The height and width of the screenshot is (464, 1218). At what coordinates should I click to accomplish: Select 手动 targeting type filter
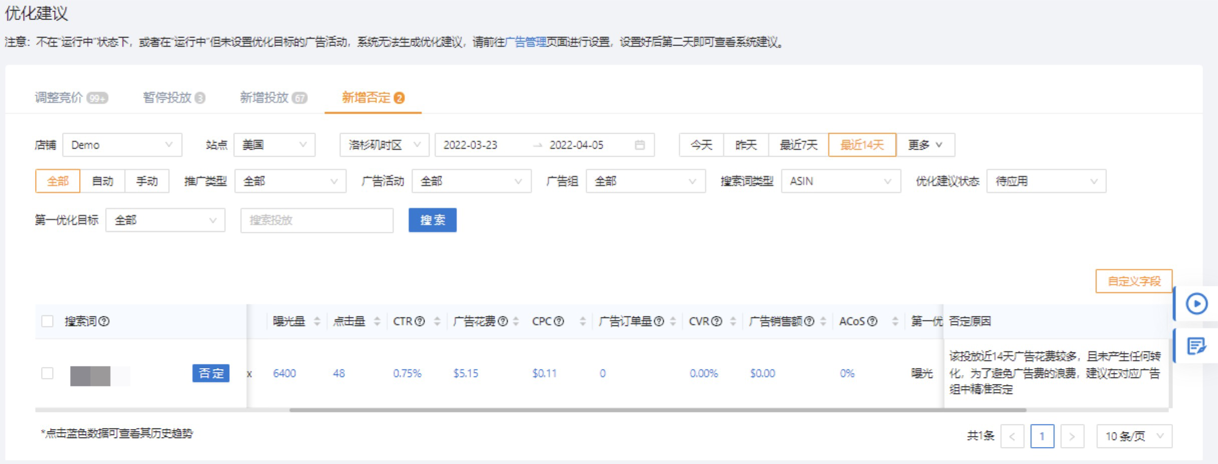[147, 182]
